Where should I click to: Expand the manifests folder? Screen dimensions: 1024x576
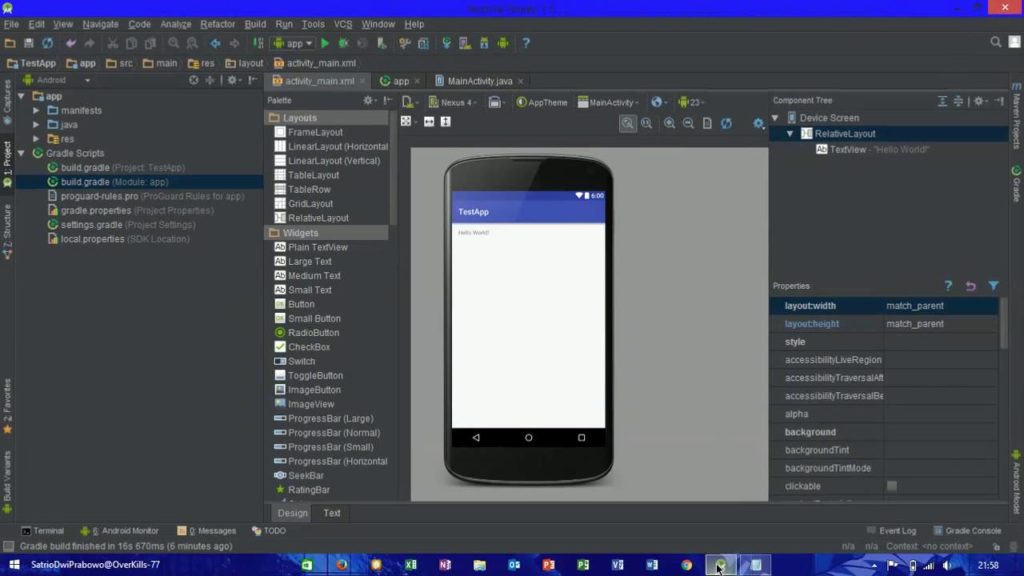tap(37, 110)
